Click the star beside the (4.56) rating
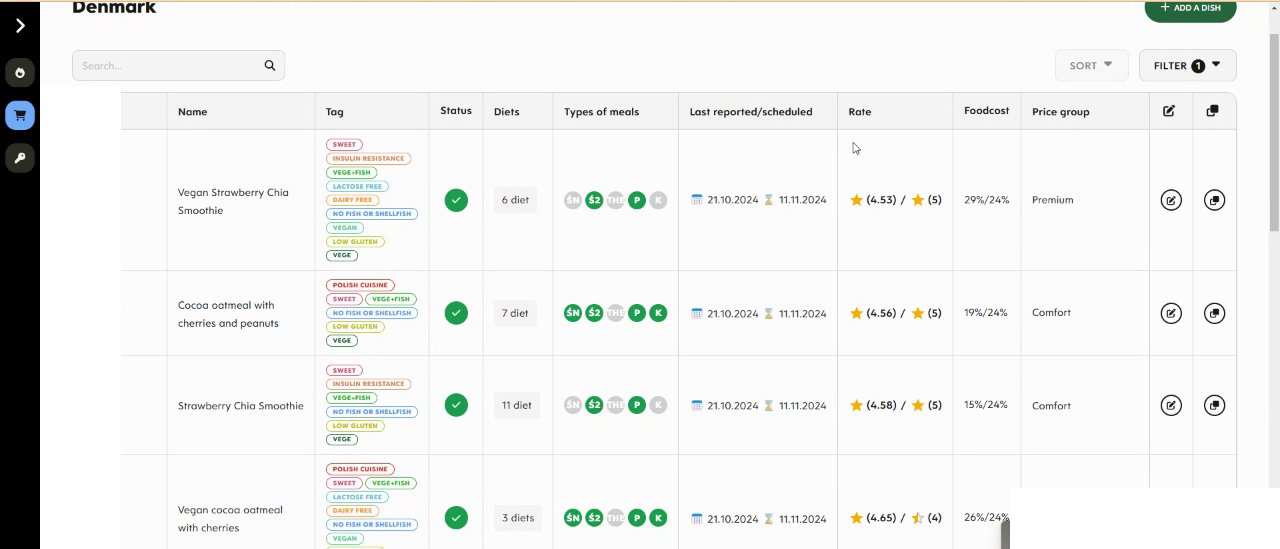 pyautogui.click(x=856, y=313)
